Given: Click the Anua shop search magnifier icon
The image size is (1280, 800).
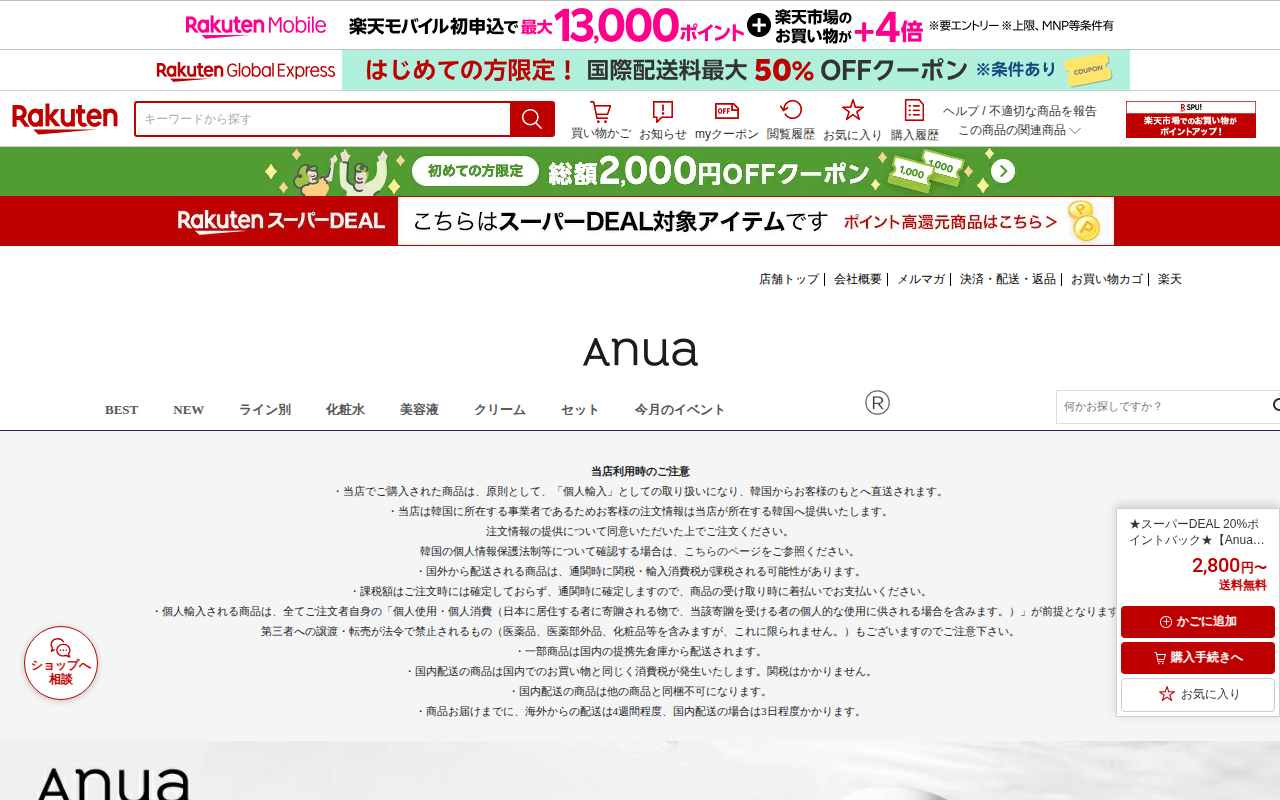Looking at the screenshot, I should (1275, 406).
